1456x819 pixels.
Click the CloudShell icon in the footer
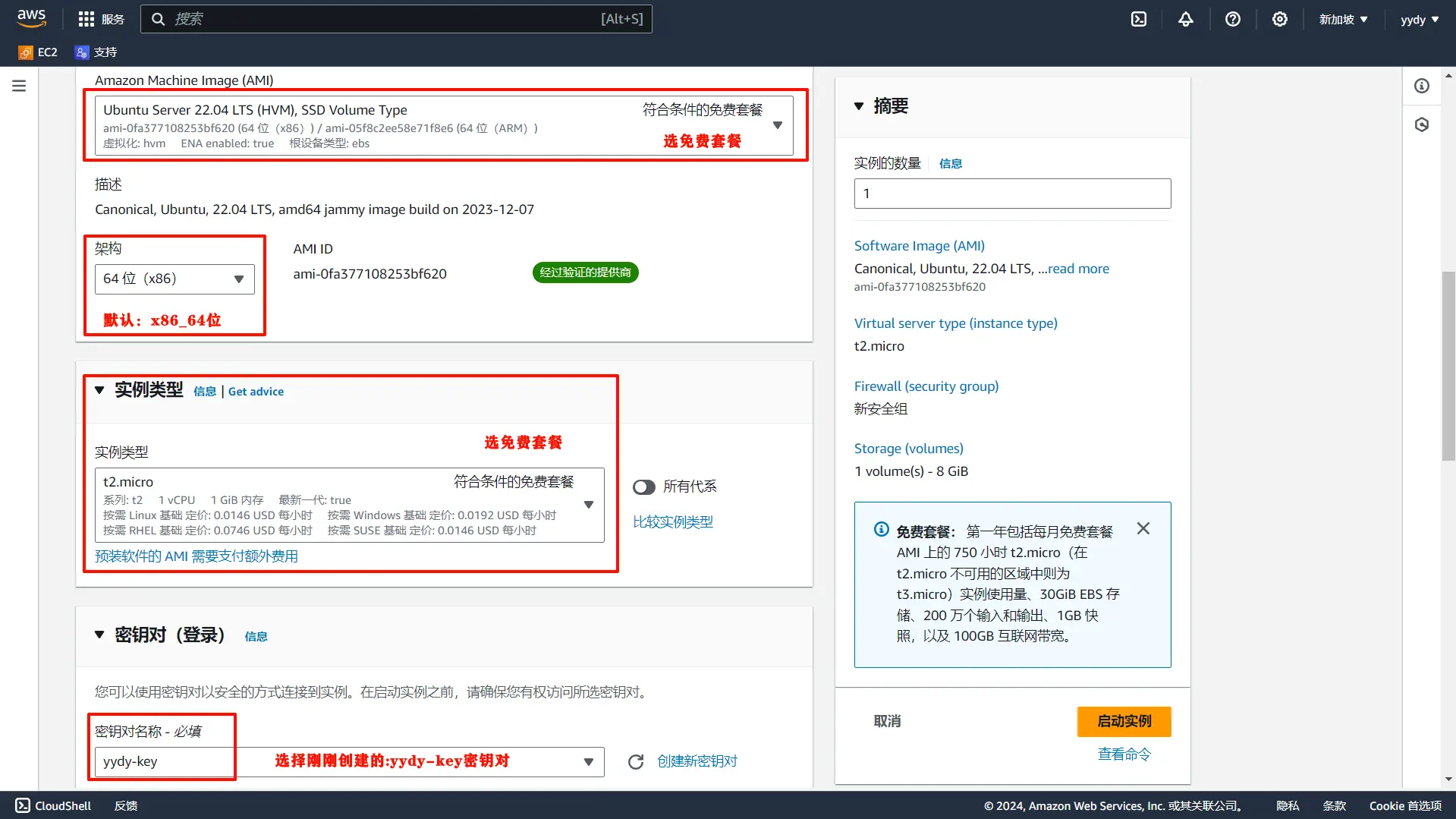23,805
